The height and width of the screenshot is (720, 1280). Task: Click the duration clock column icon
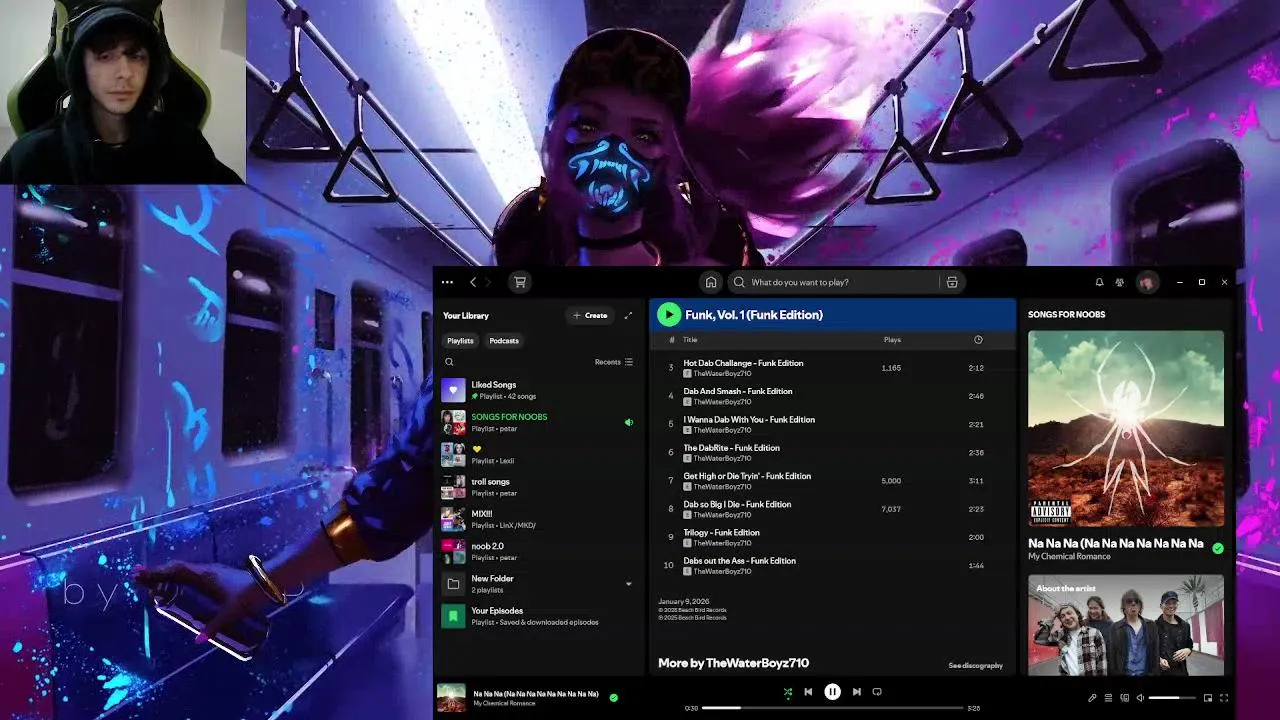point(978,340)
